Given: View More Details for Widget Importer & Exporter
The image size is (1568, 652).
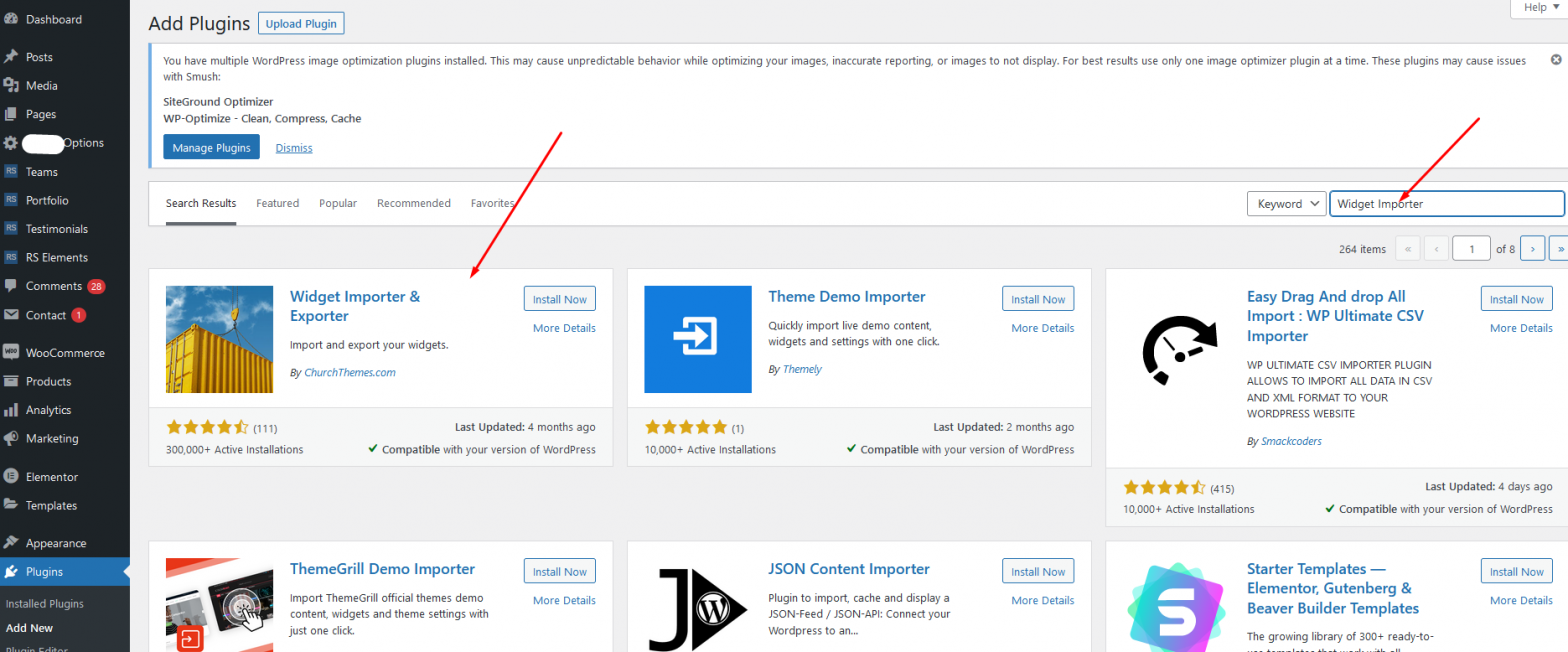Looking at the screenshot, I should 564,328.
